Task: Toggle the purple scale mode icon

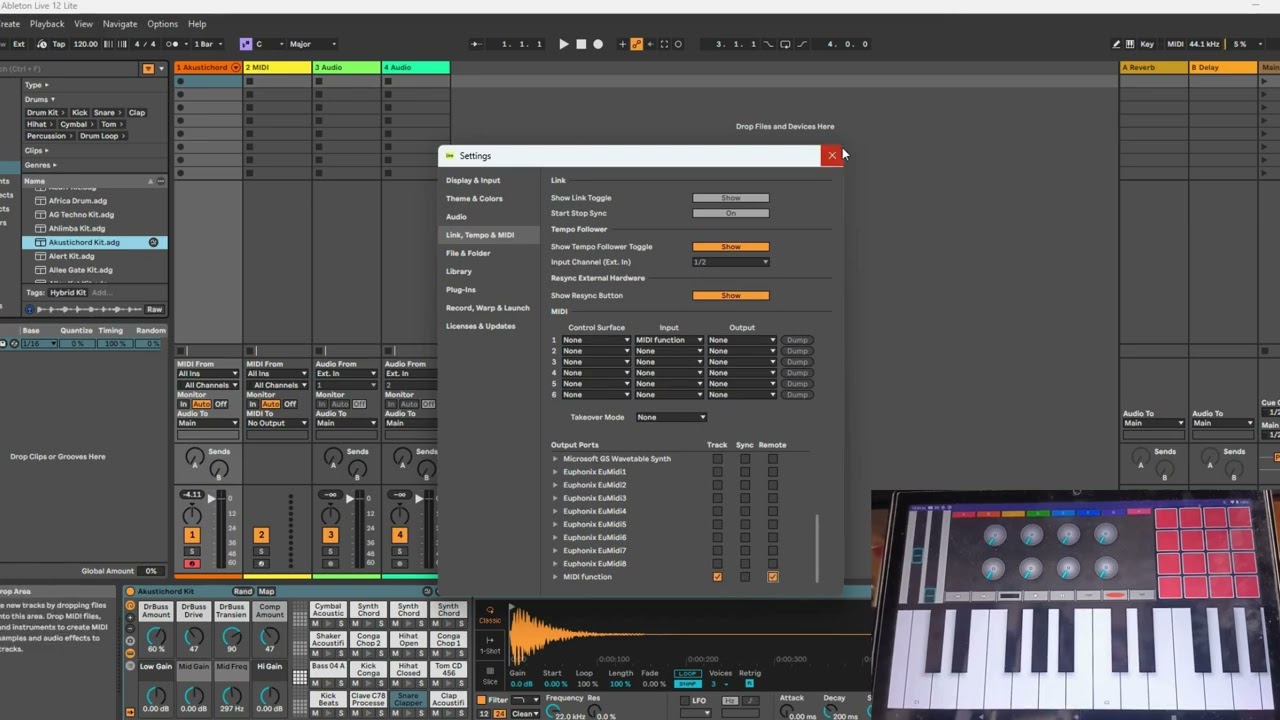Action: click(x=245, y=44)
